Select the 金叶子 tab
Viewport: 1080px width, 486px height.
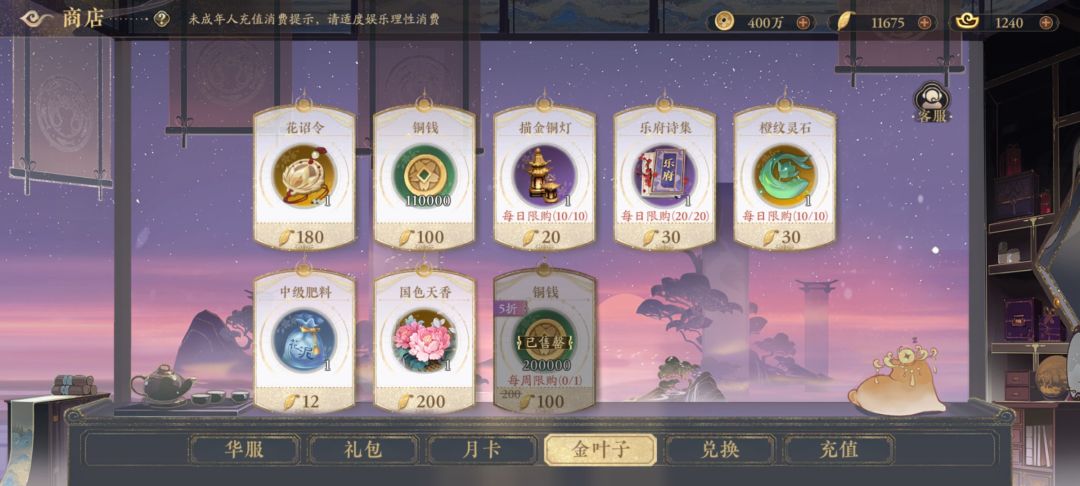601,450
